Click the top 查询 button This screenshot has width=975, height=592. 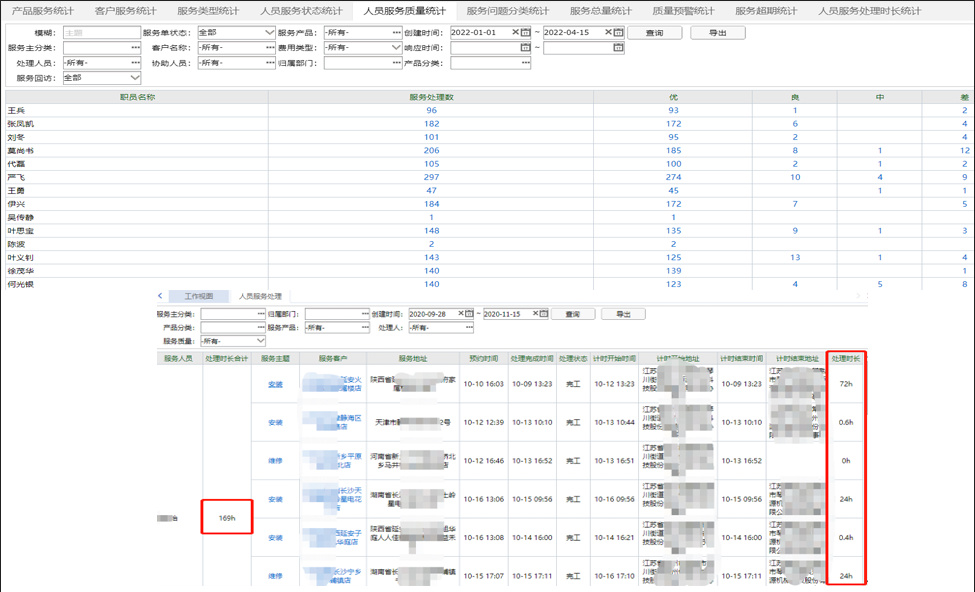coord(654,33)
